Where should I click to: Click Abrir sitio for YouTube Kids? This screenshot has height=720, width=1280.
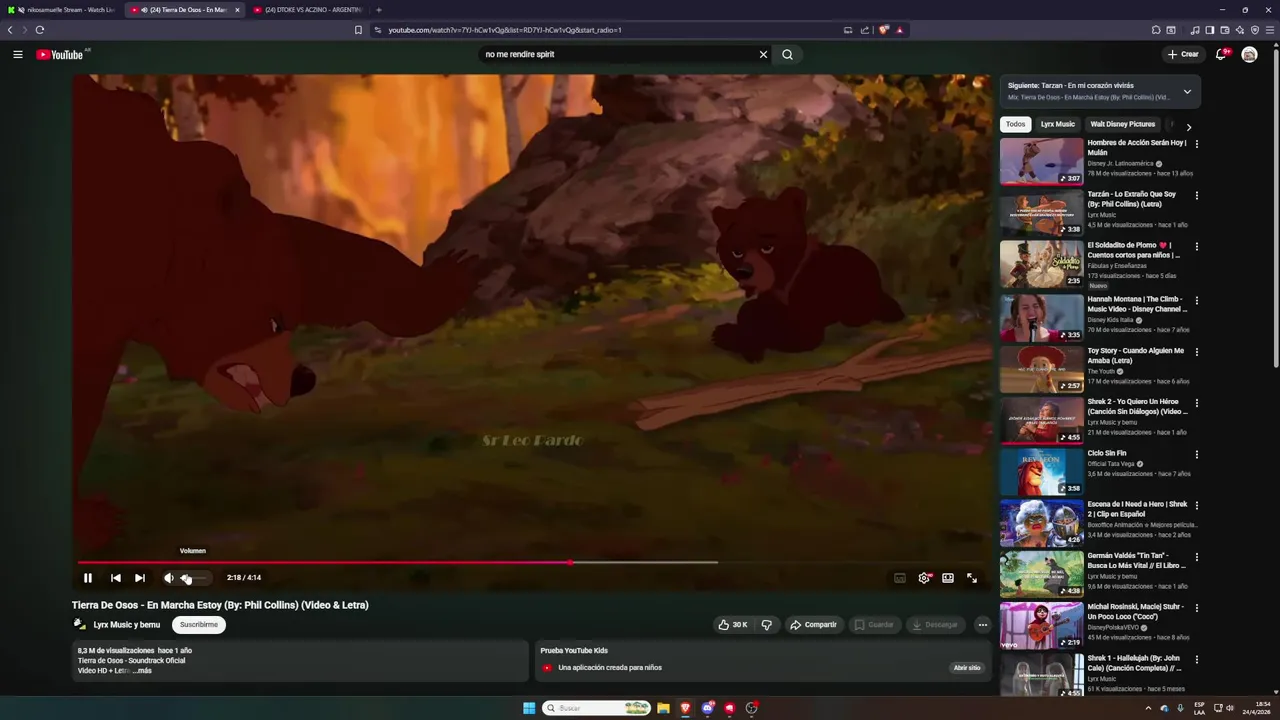pyautogui.click(x=967, y=668)
